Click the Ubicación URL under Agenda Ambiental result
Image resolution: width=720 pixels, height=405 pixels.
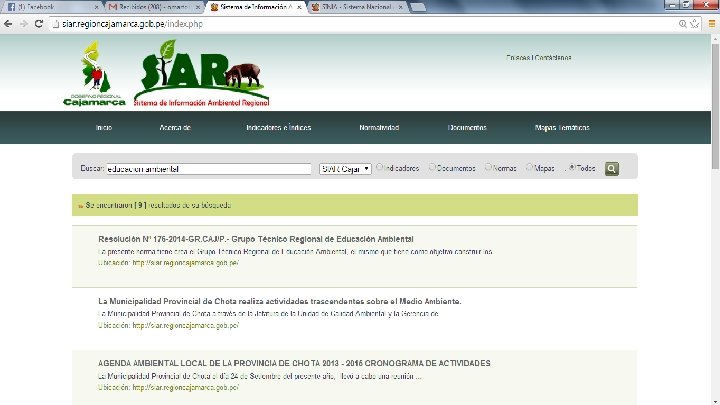186,388
